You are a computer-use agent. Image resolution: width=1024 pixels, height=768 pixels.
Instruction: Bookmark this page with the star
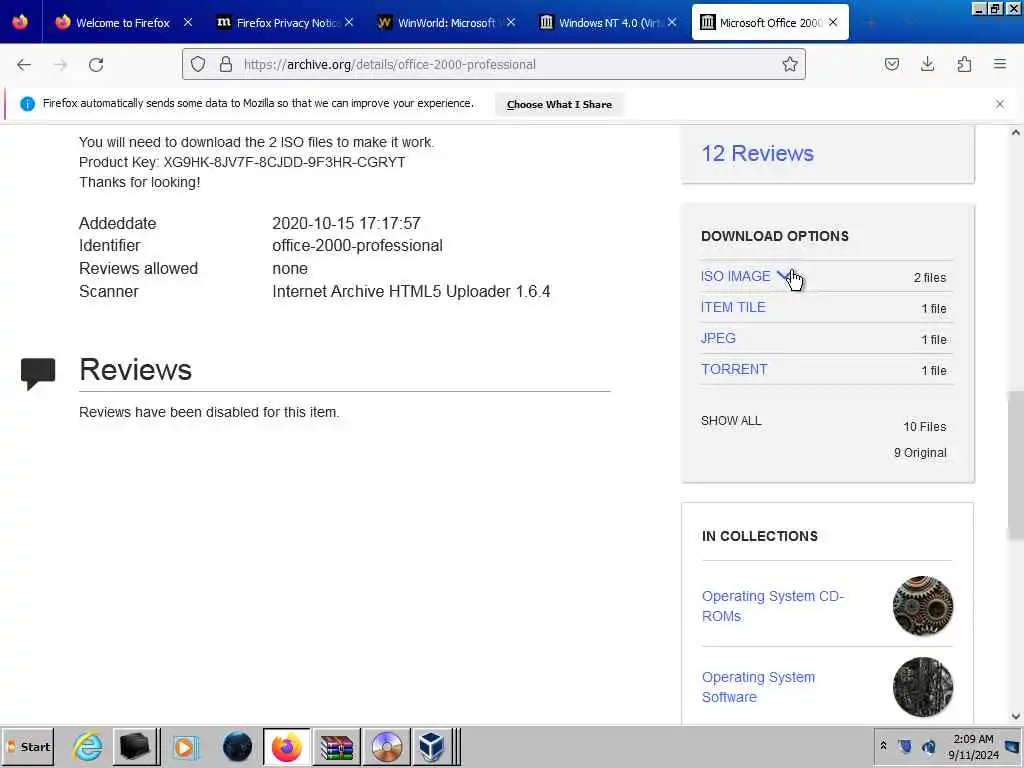790,64
